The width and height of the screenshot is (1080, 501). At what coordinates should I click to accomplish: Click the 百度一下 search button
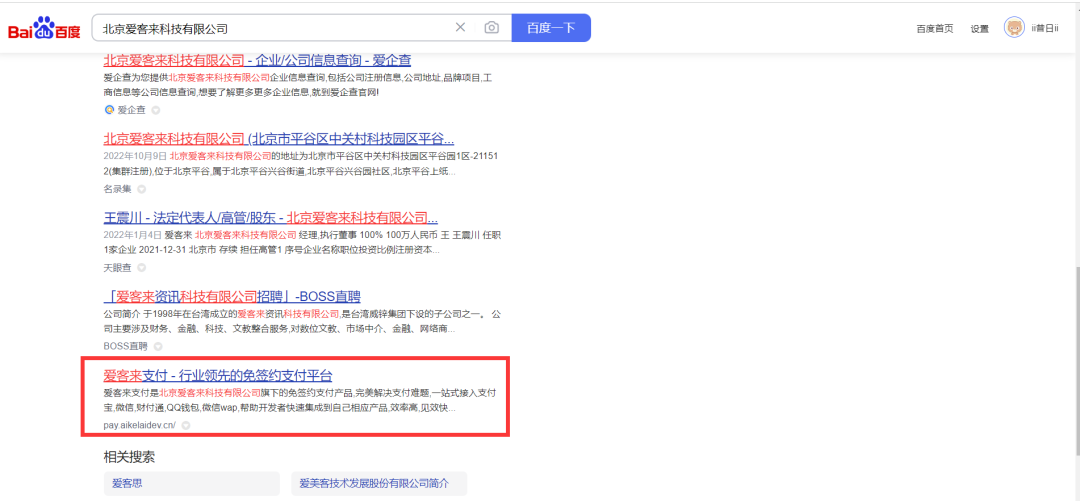[x=551, y=28]
